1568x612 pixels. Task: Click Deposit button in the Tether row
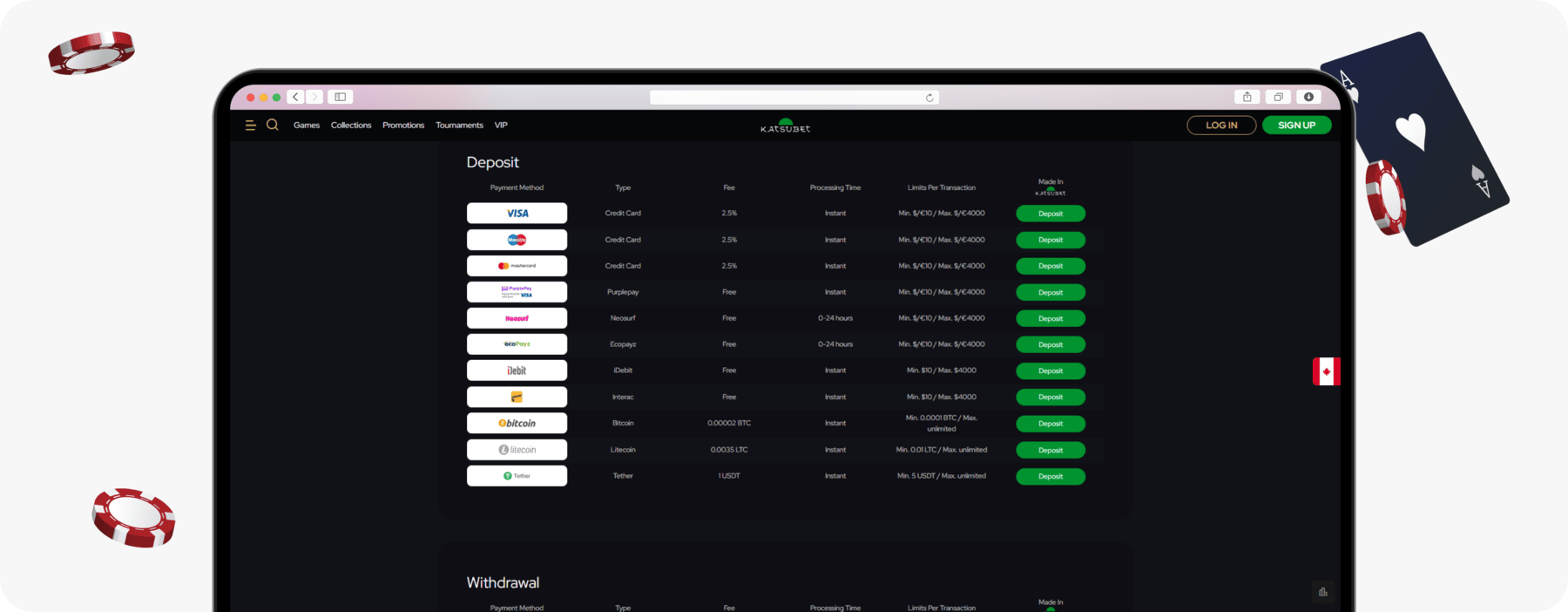(1051, 476)
